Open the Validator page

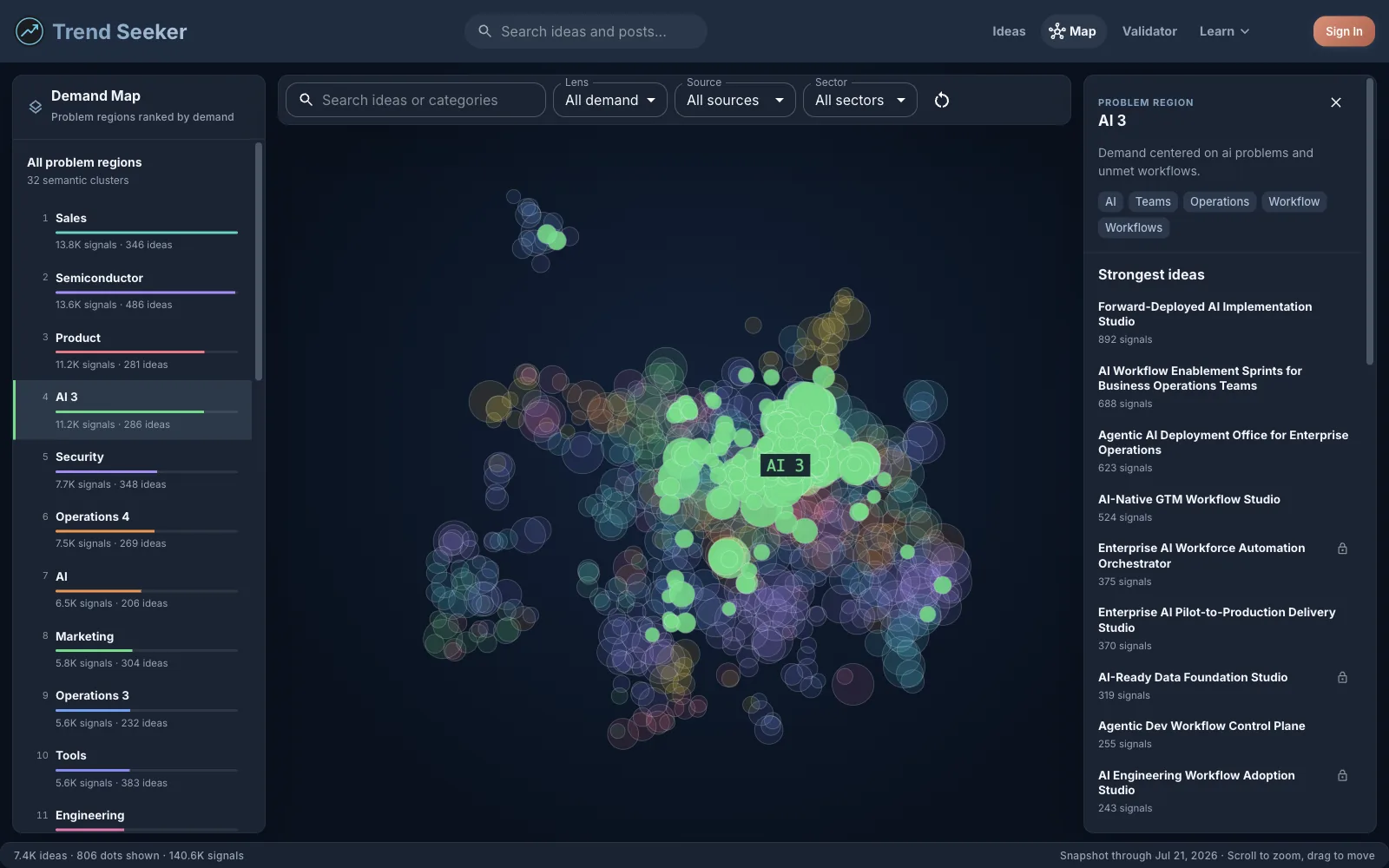click(x=1149, y=31)
